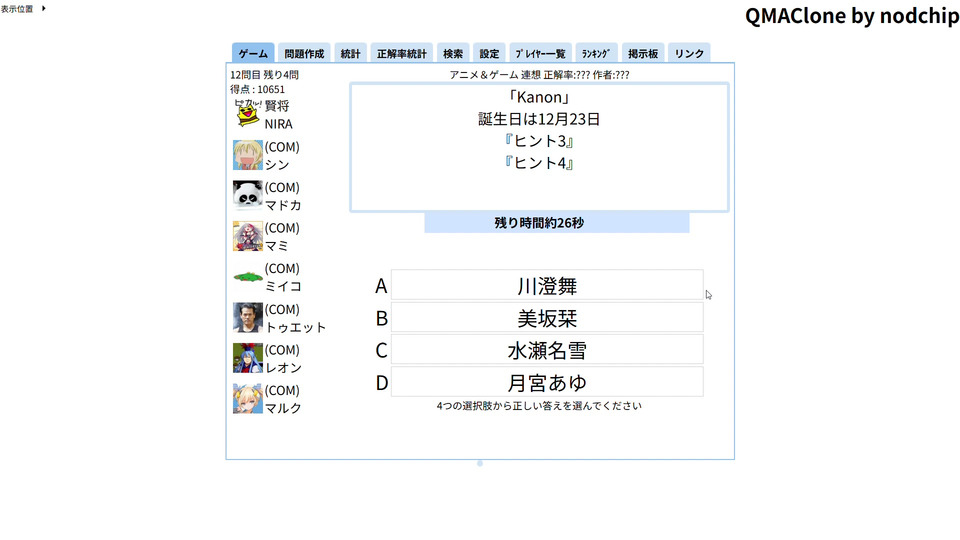Choose answer A 川澄舞
This screenshot has width=960, height=540.
point(547,285)
